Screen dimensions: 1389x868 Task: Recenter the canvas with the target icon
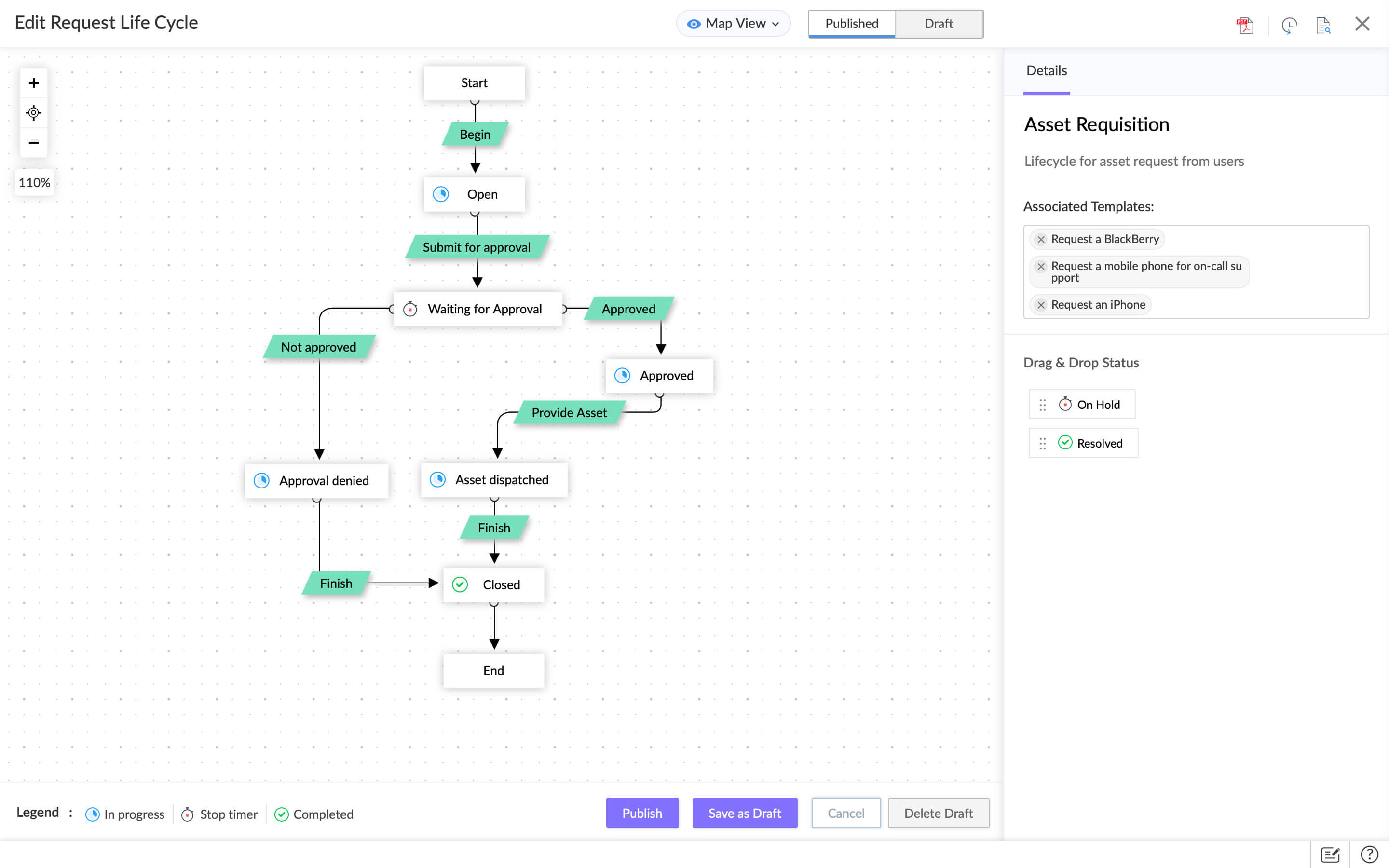(34, 112)
